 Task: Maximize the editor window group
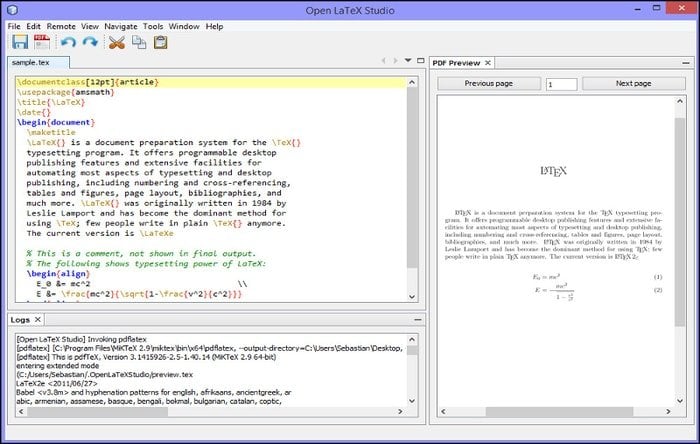coord(421,60)
